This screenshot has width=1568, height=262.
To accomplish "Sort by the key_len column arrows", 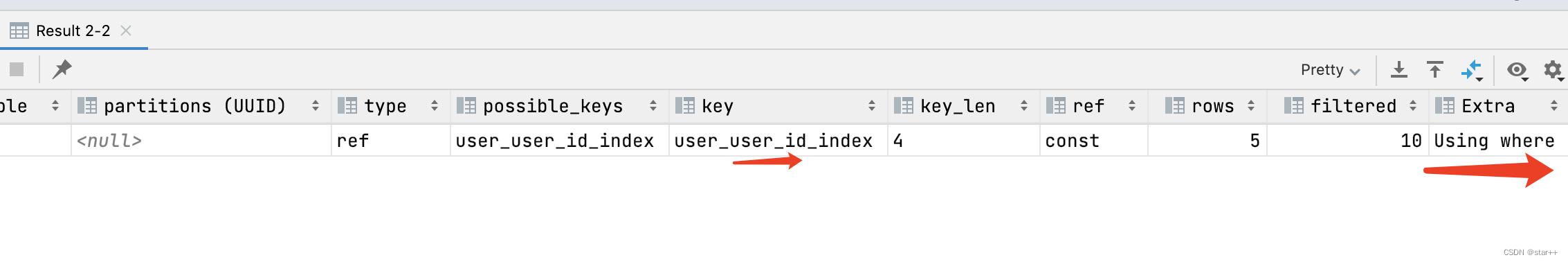I will click(x=1024, y=106).
